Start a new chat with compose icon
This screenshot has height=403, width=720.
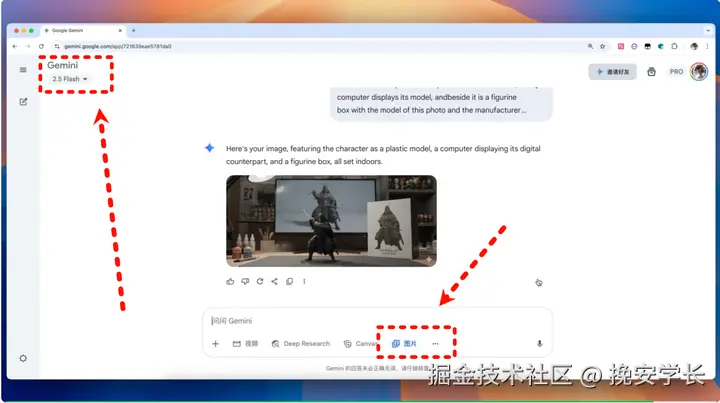click(x=23, y=101)
